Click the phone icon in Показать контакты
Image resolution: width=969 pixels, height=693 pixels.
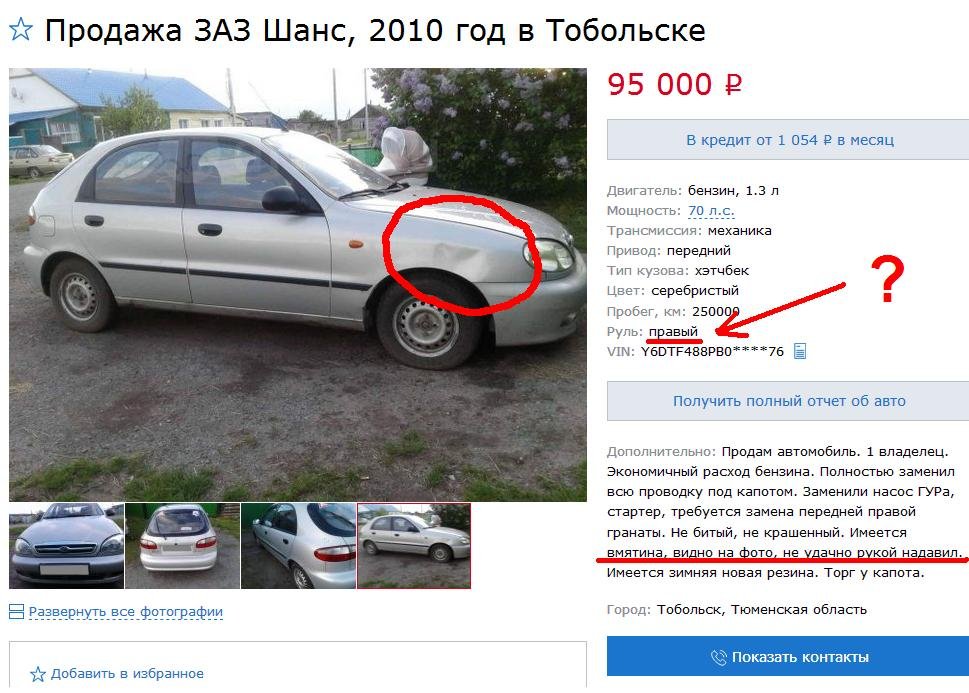coord(719,657)
